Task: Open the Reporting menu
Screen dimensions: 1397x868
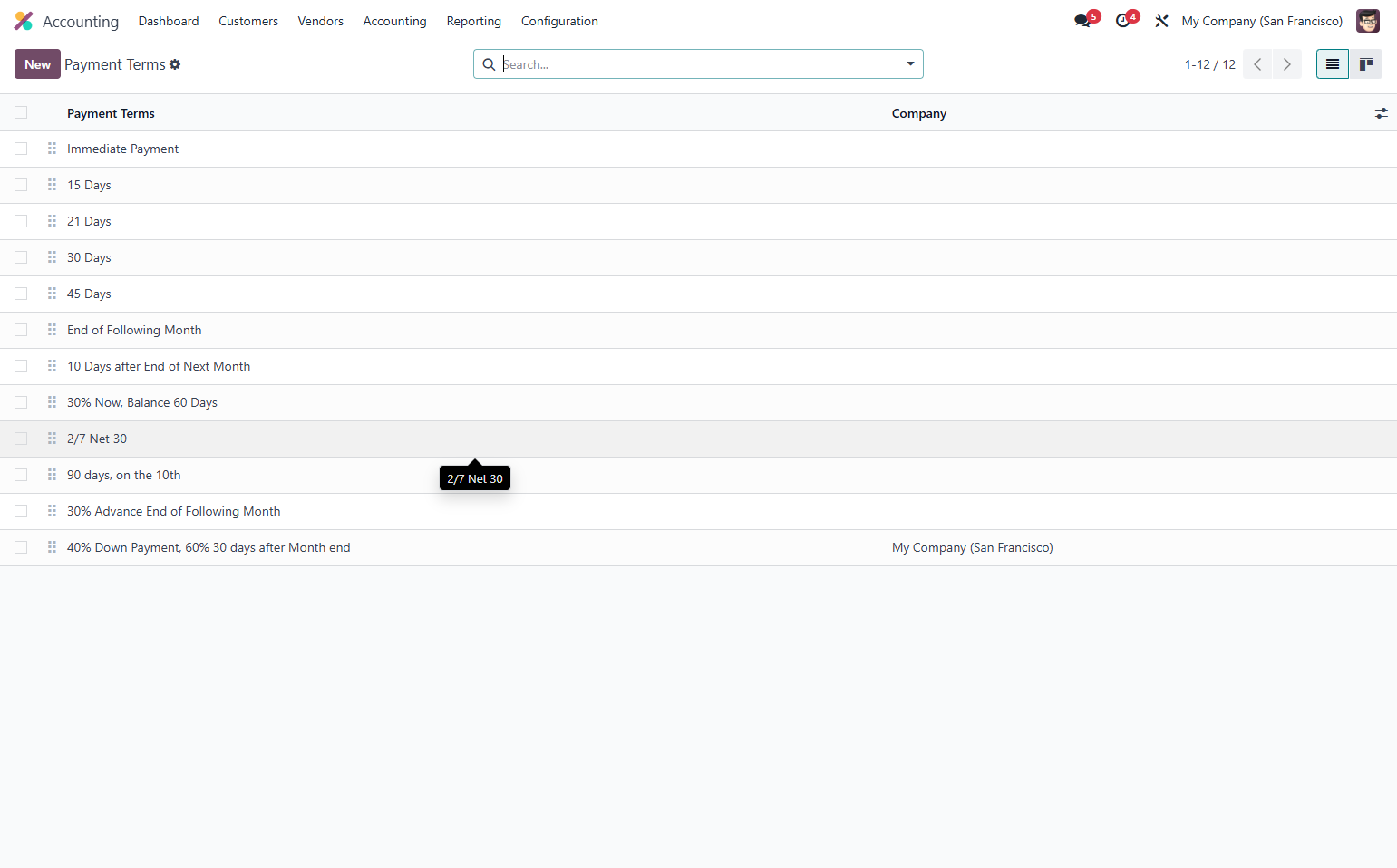Action: (474, 21)
